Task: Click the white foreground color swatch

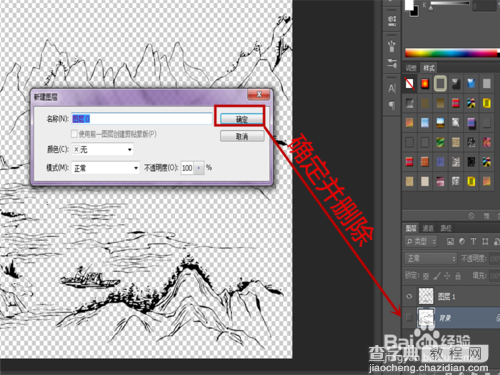Action: (x=409, y=4)
